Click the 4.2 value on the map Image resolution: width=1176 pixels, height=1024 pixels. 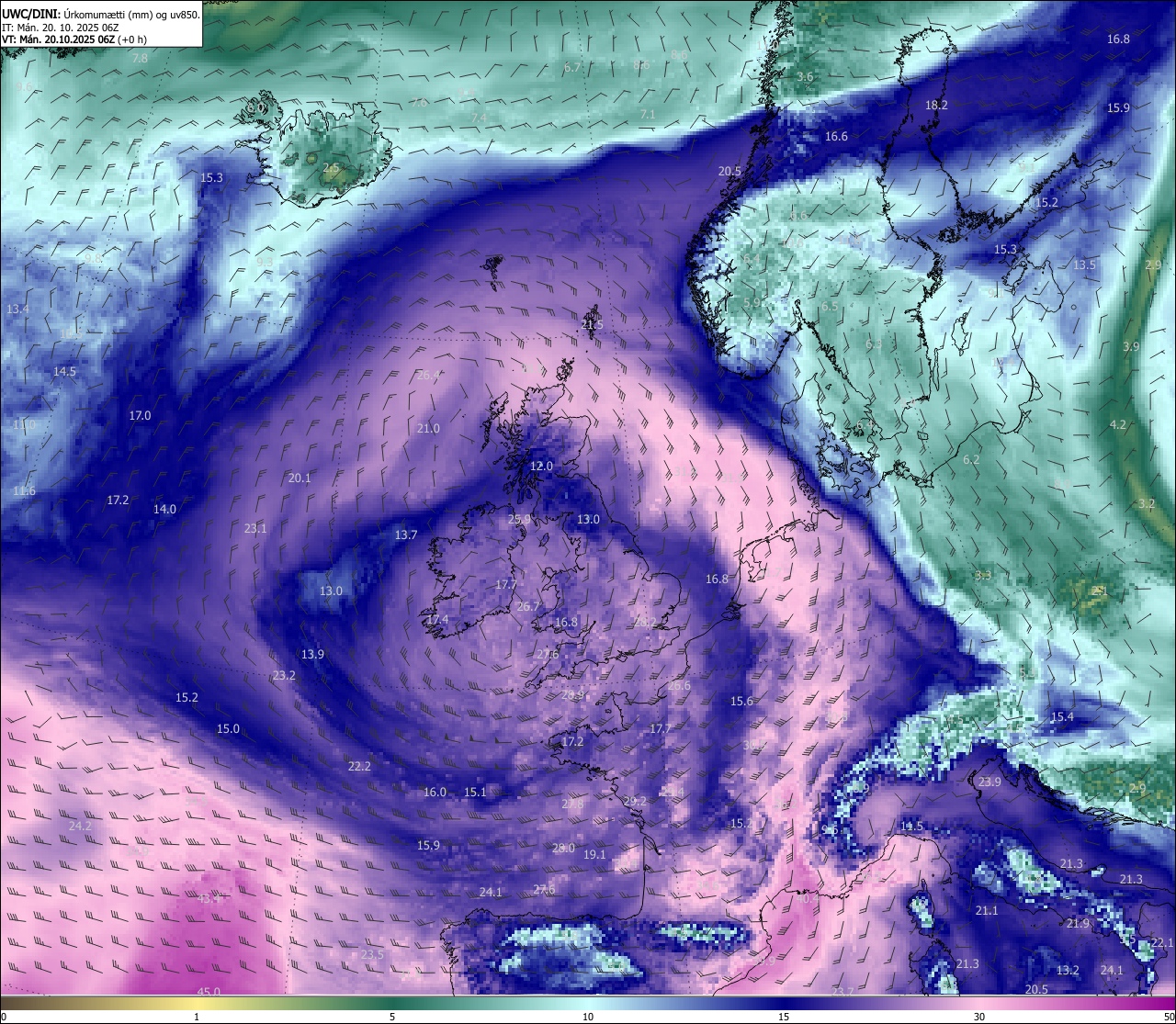point(1118,424)
